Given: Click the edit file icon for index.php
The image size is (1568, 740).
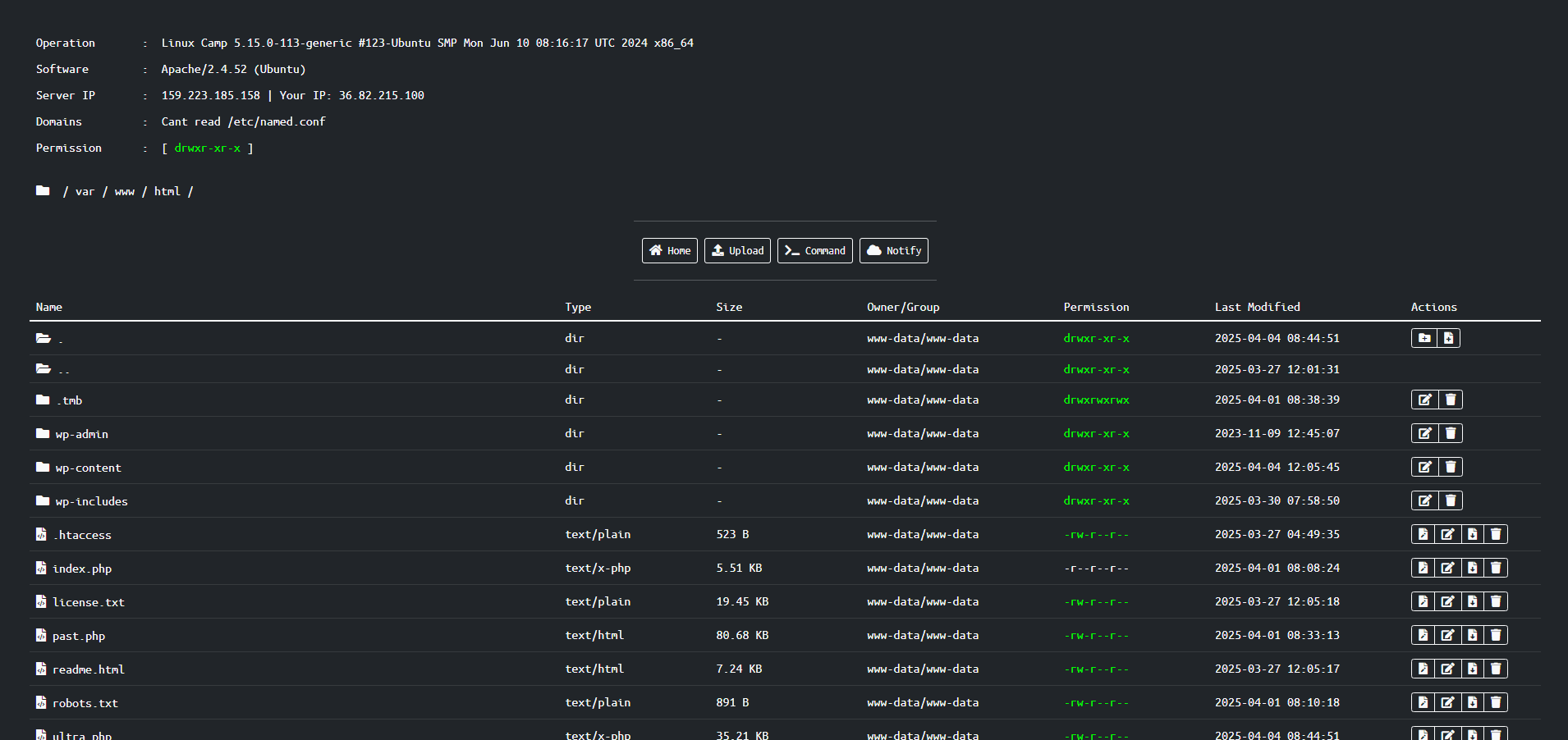Looking at the screenshot, I should click(x=1423, y=568).
